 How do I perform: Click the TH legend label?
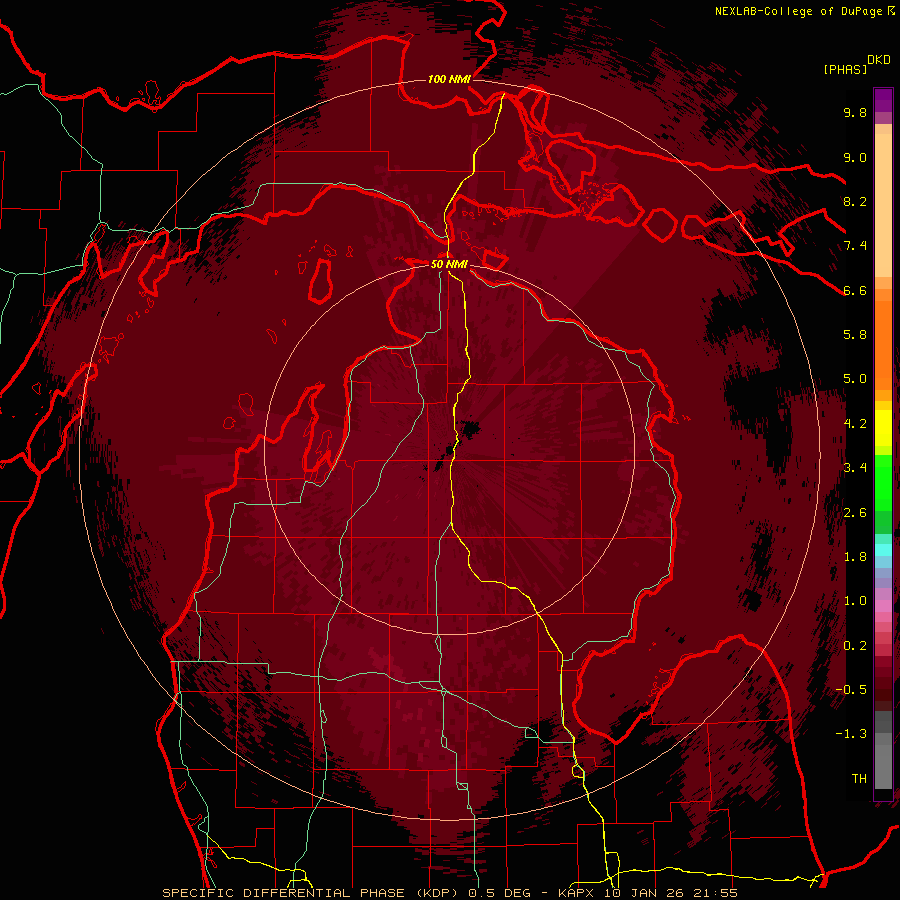coord(859,779)
